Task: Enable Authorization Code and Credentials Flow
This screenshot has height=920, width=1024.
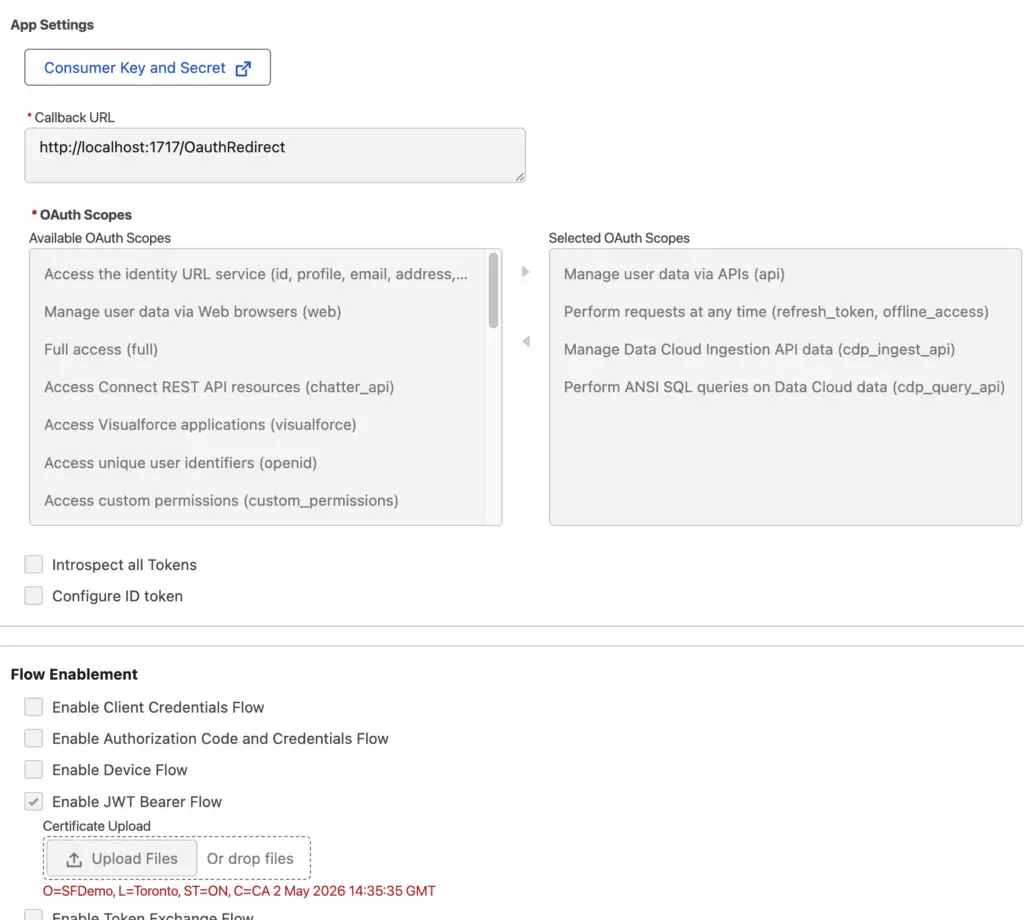Action: click(33, 738)
